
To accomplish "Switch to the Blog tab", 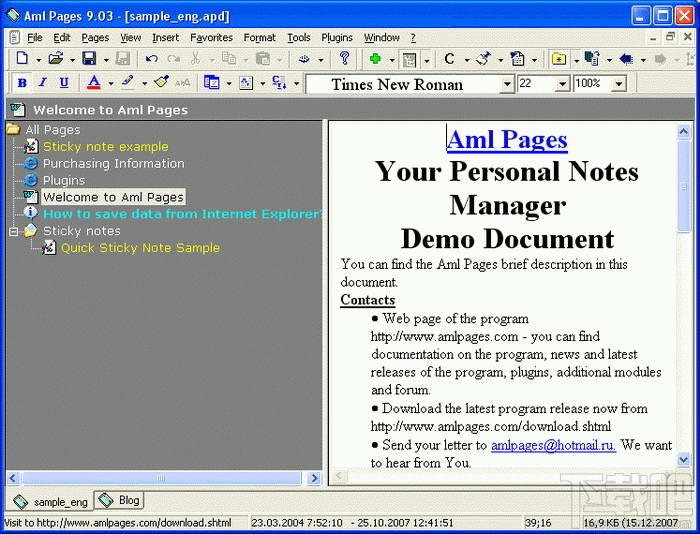I will pos(119,500).
